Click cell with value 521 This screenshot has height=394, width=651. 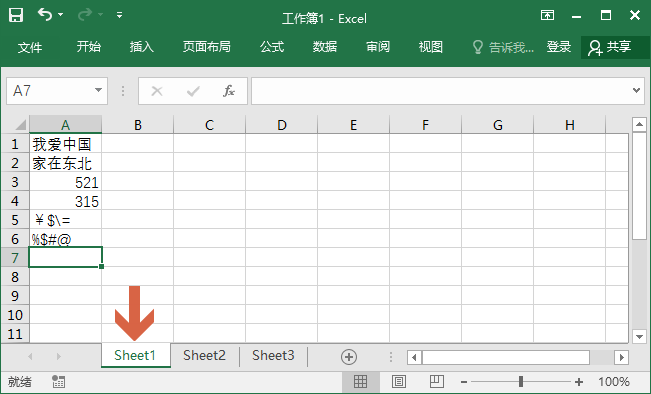[x=65, y=182]
